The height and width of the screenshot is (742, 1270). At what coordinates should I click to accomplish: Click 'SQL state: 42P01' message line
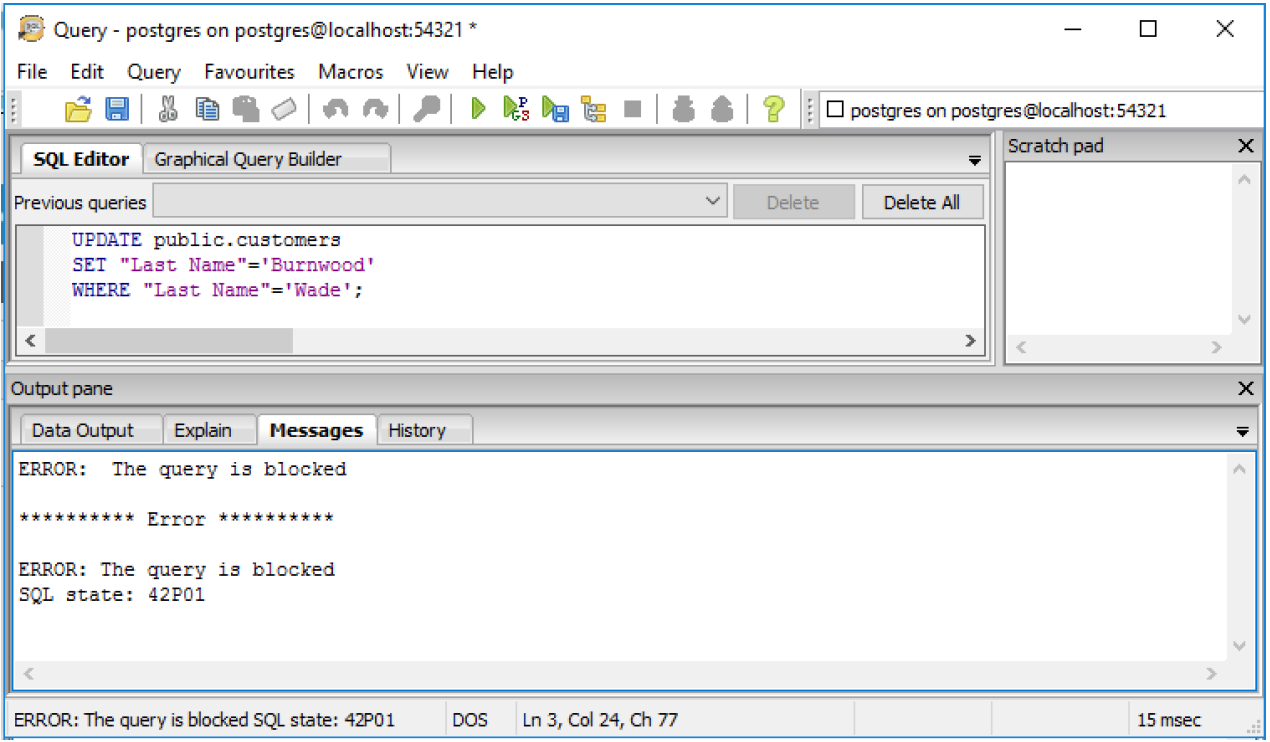[x=112, y=595]
